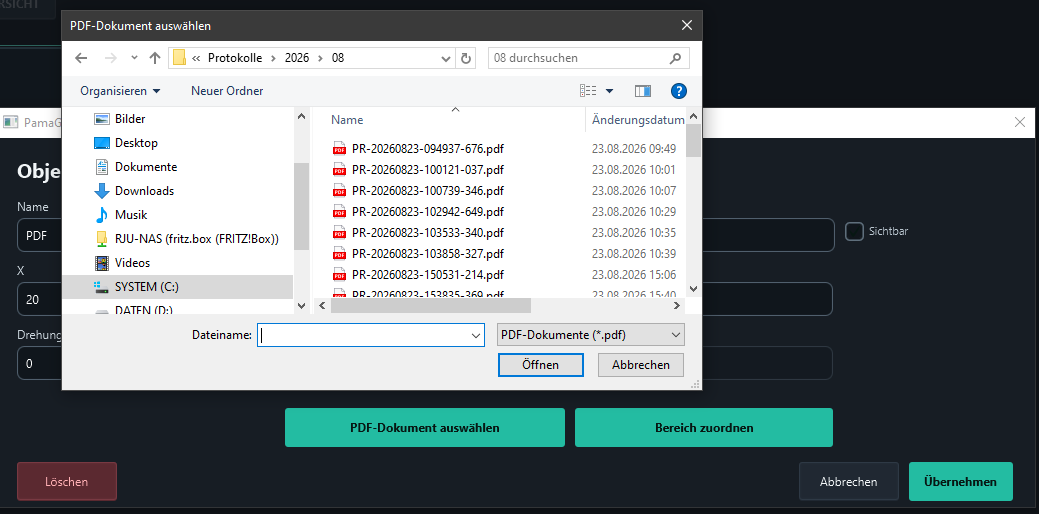
Task: Click PDF icon of PR-20260823-100121-037.pdf
Action: click(339, 170)
